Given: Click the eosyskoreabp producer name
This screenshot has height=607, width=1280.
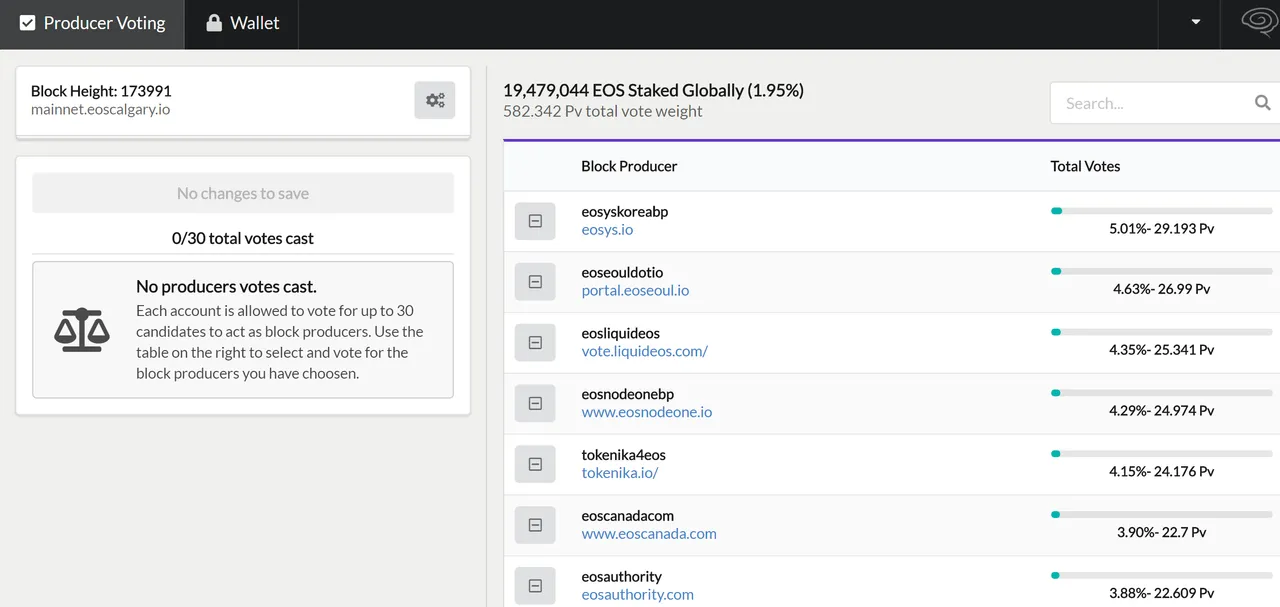Looking at the screenshot, I should point(624,212).
